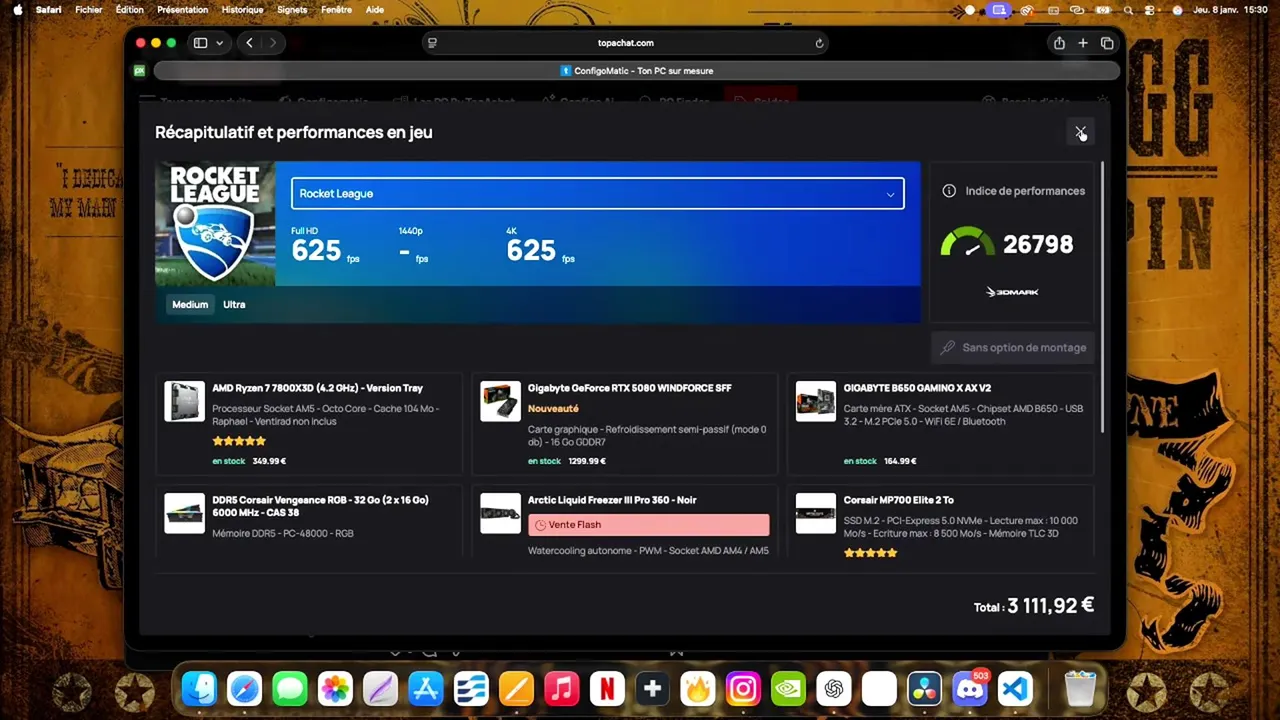Screen dimensions: 1280x720
Task: Click the 26798 performance score
Action: (x=1038, y=244)
